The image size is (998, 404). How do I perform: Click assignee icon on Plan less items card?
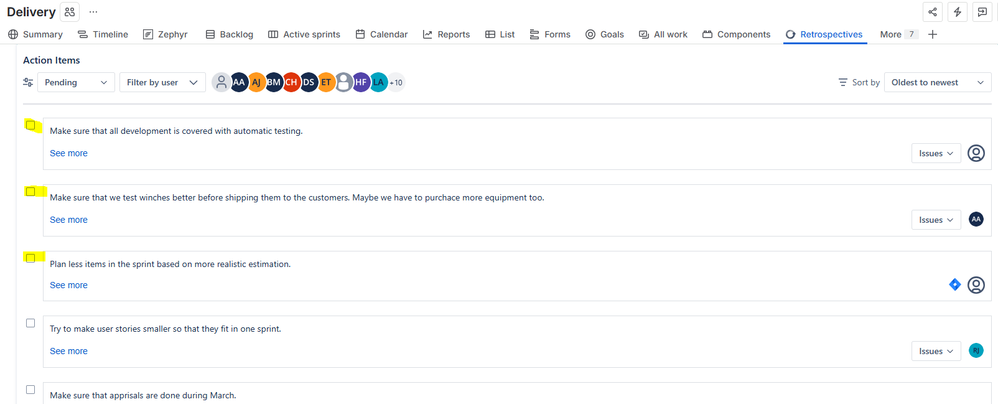[976, 285]
